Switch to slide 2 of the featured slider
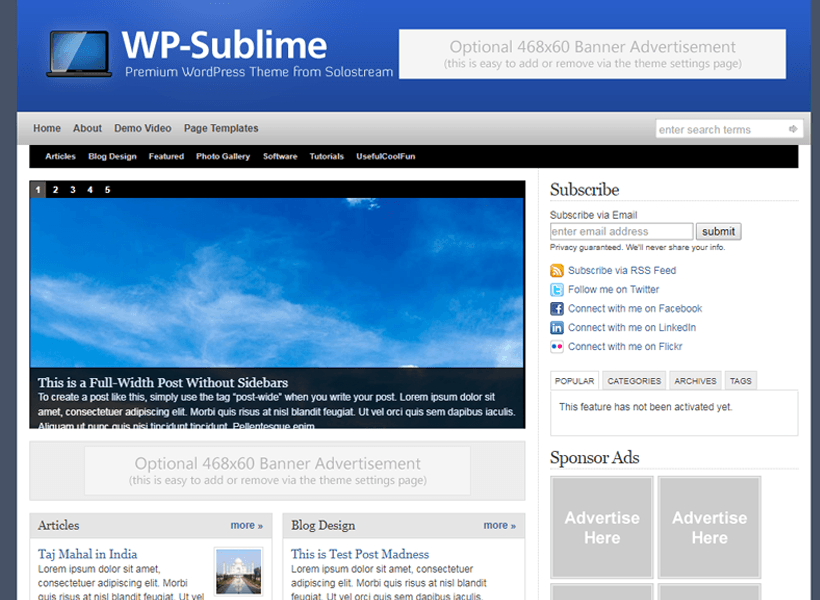Screen dimensions: 820x600 55,189
